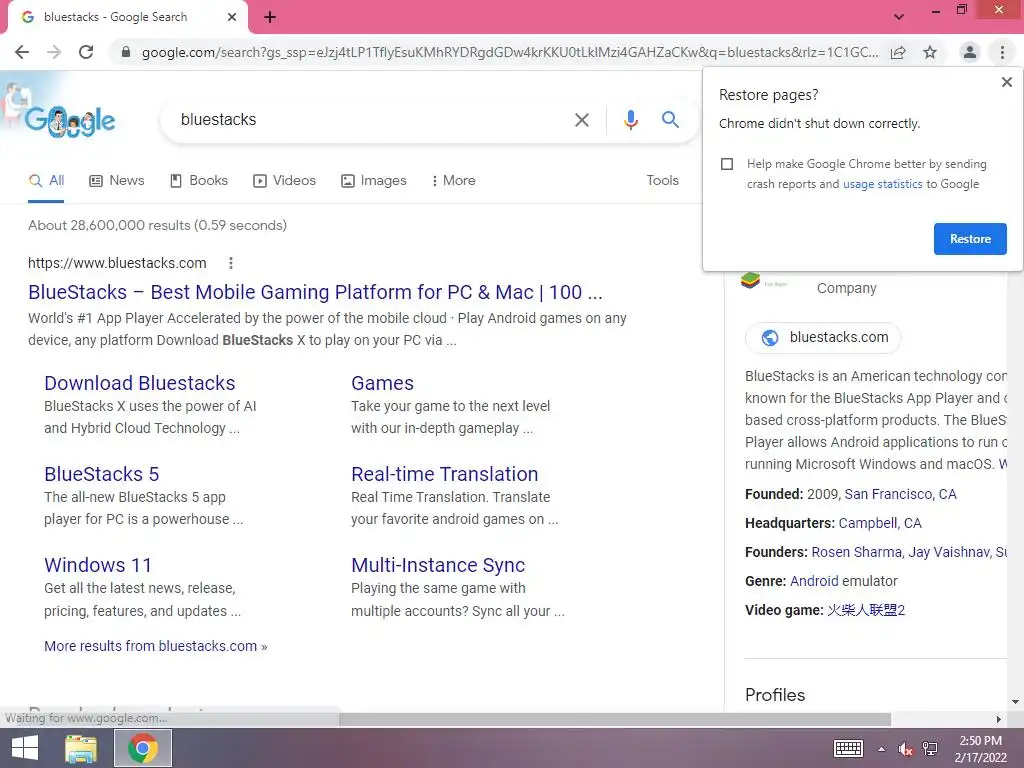View site info via the lock icon
The height and width of the screenshot is (768, 1024).
tap(126, 52)
